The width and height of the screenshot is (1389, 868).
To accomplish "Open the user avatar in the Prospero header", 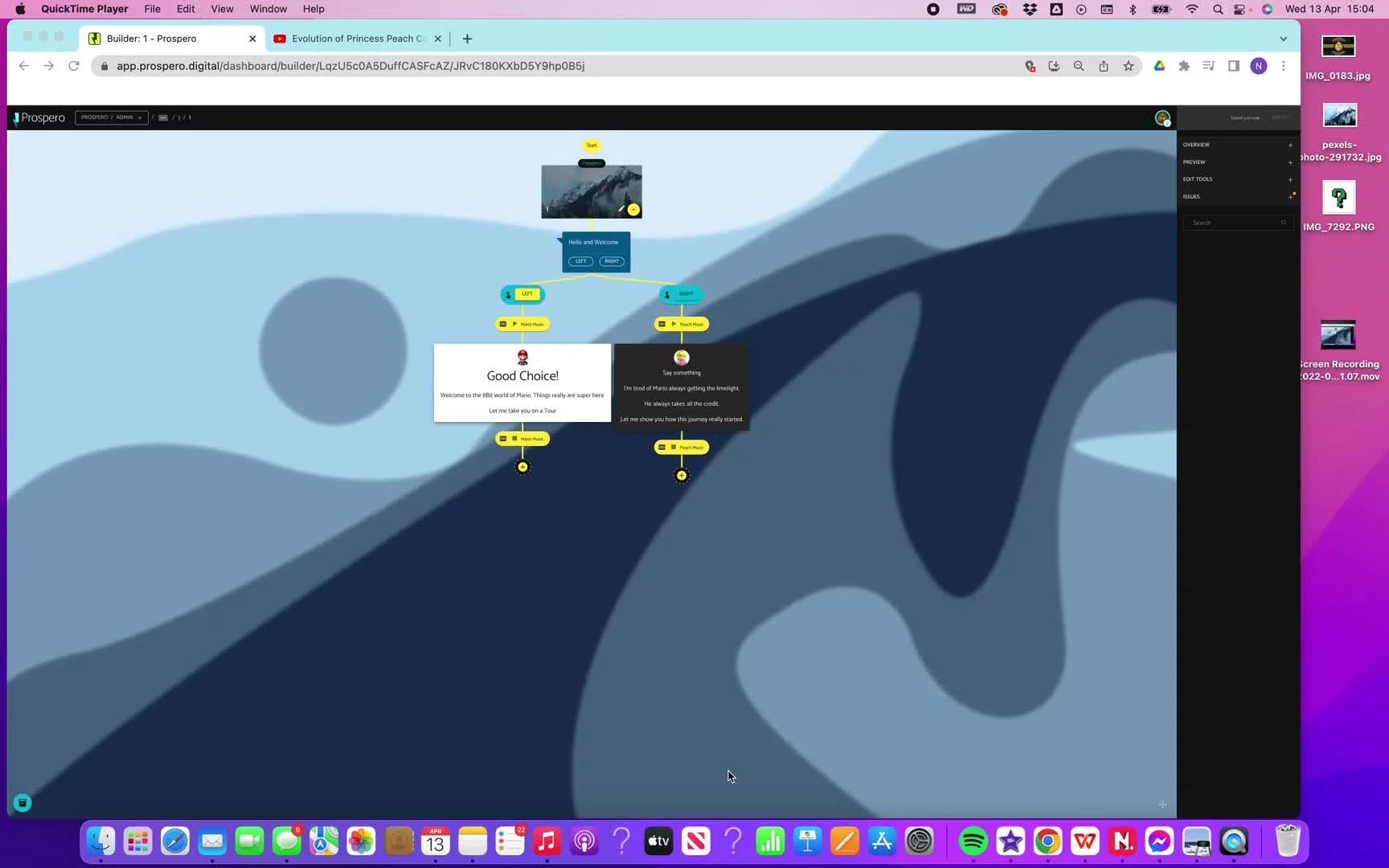I will coord(1162,118).
